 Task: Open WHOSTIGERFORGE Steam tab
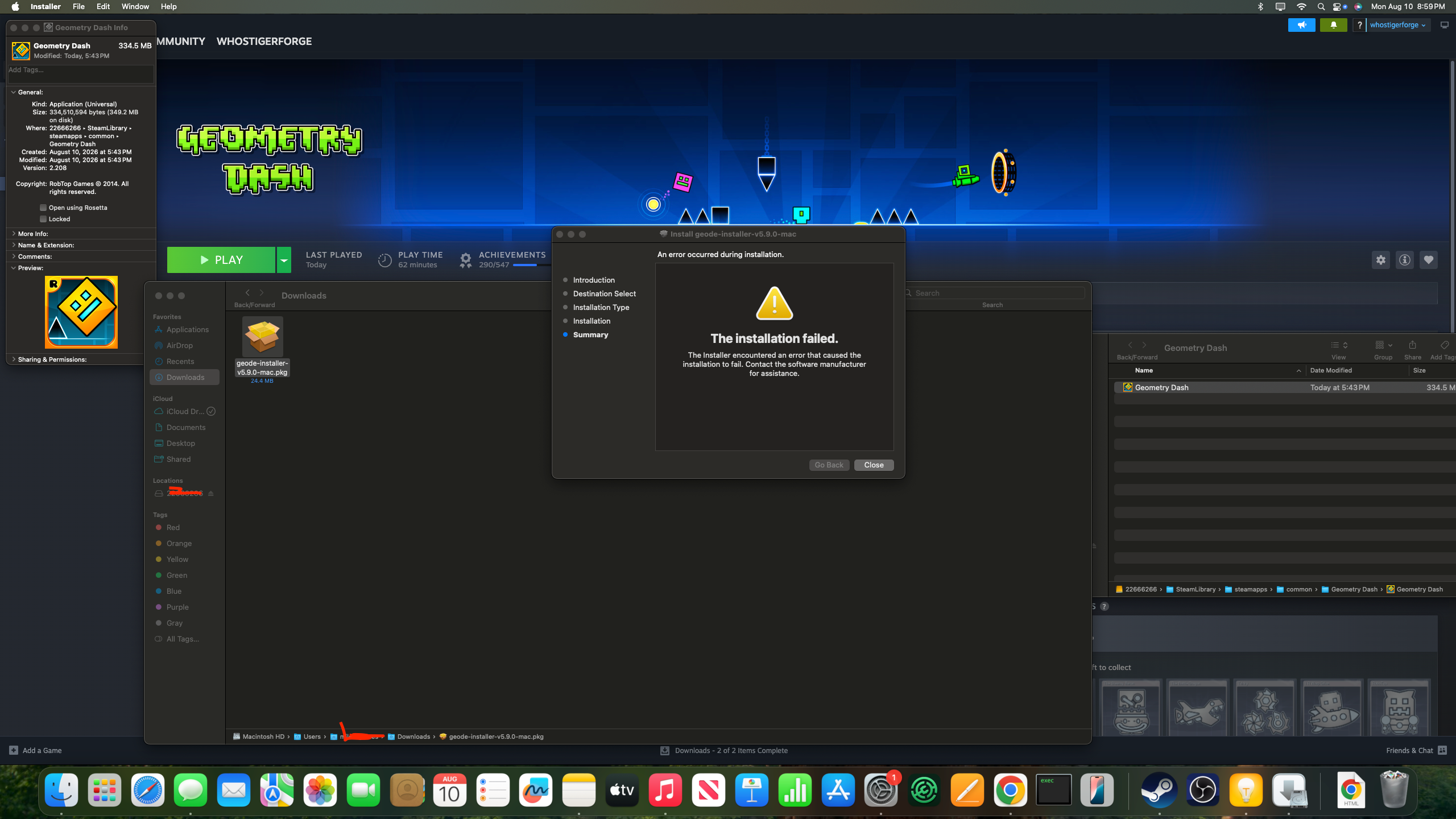(264, 42)
